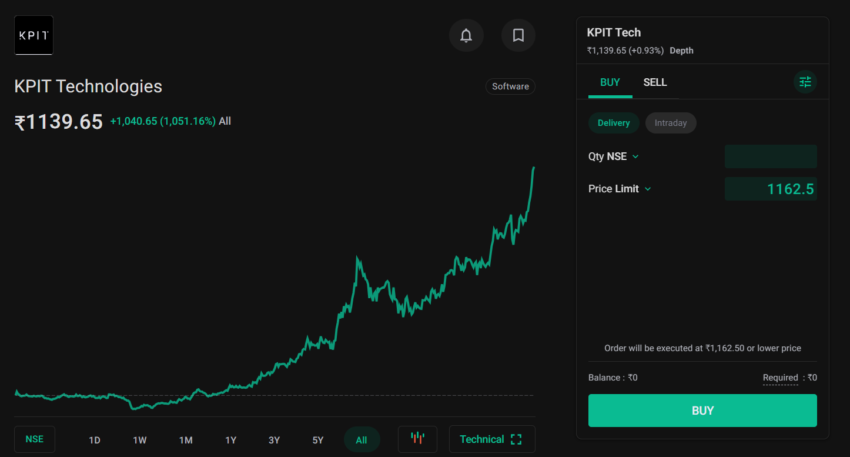Click the Software sector tag
Screen dimensions: 850x457
(x=510, y=86)
